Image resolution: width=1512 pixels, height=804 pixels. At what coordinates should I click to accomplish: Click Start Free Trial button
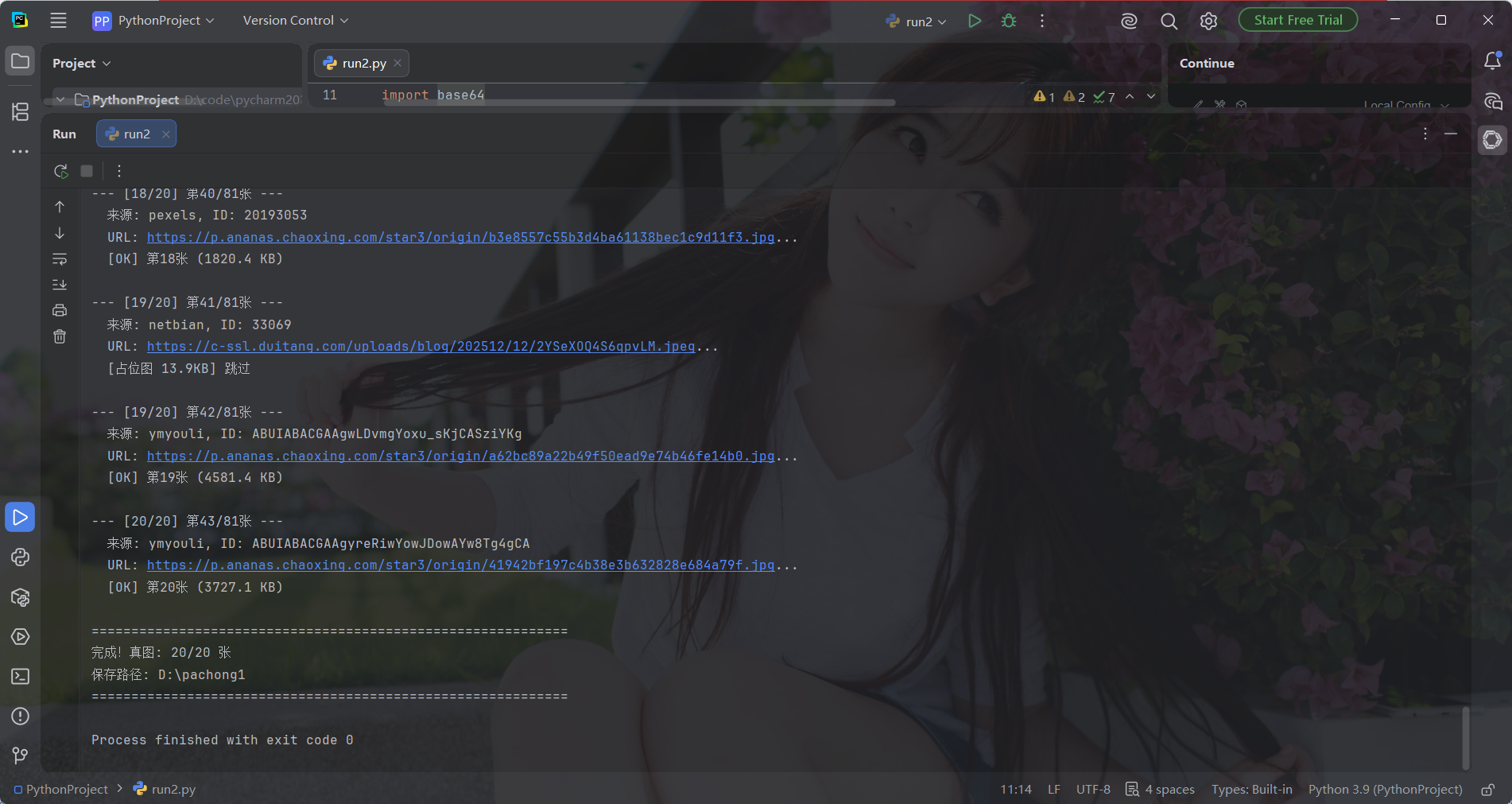tap(1297, 21)
